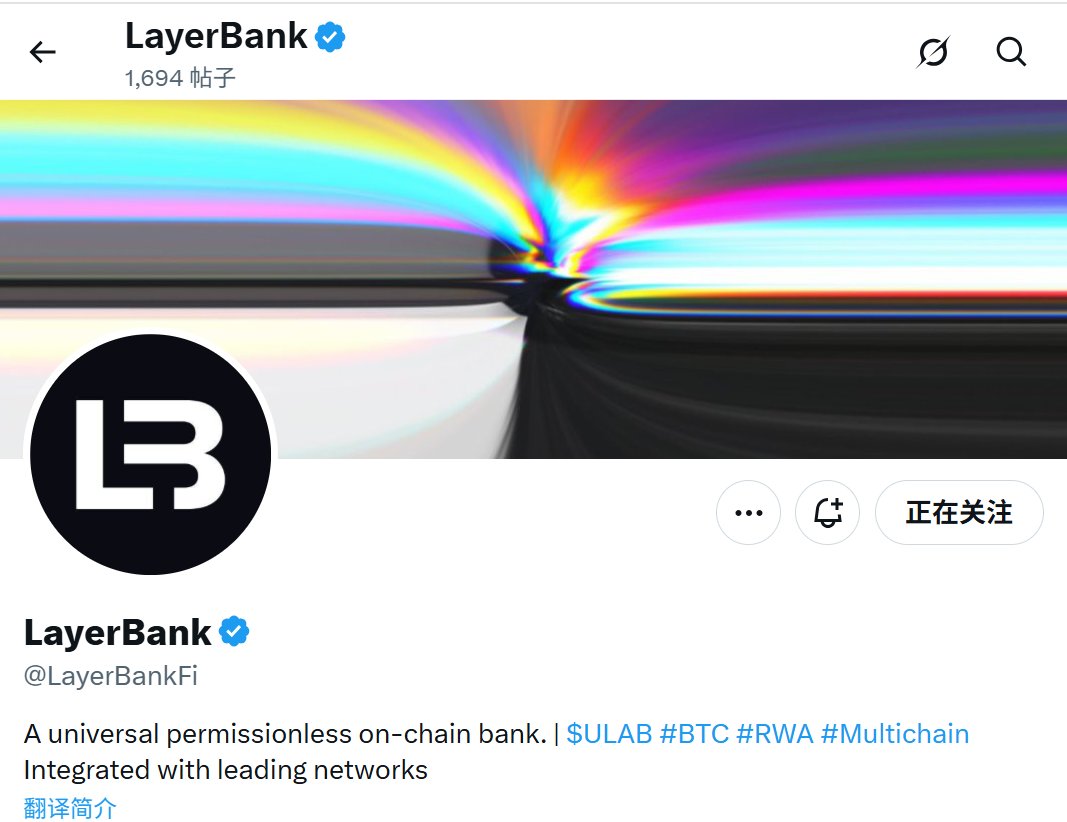Click 翻译简介 to translate bio
Viewport: 1067px width, 822px height.
[x=70, y=808]
